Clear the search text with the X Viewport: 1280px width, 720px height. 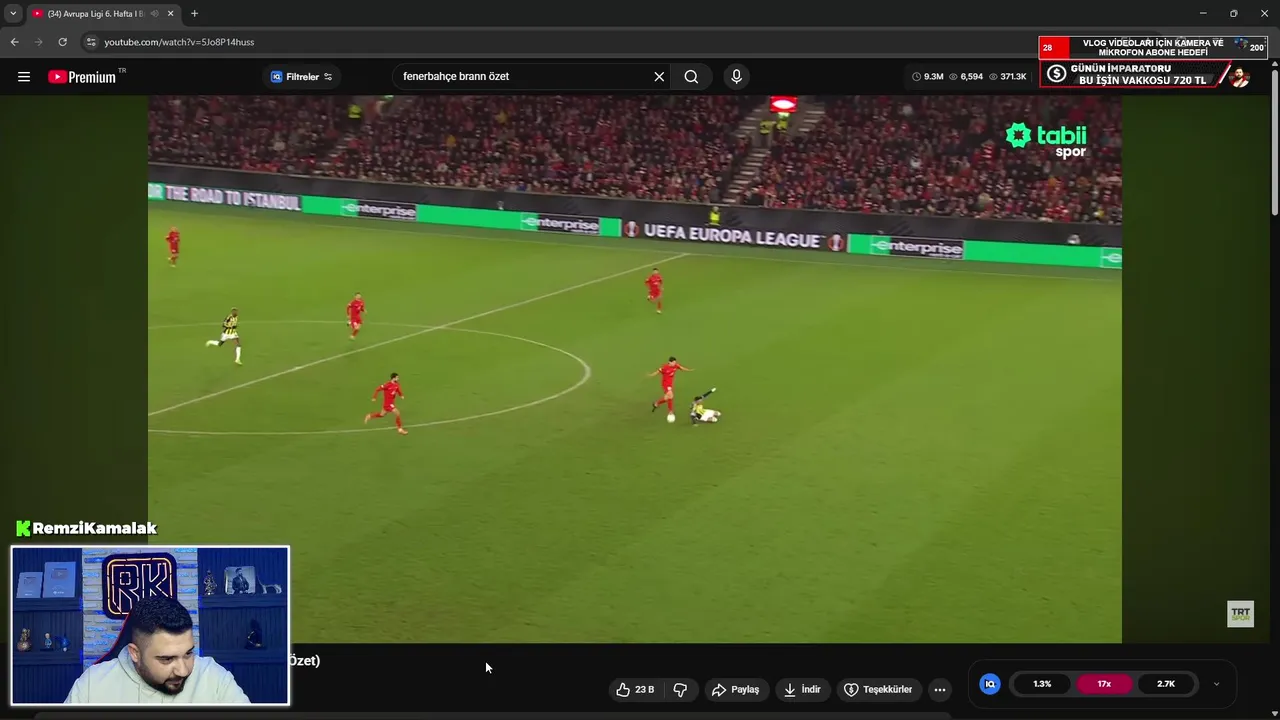point(659,77)
